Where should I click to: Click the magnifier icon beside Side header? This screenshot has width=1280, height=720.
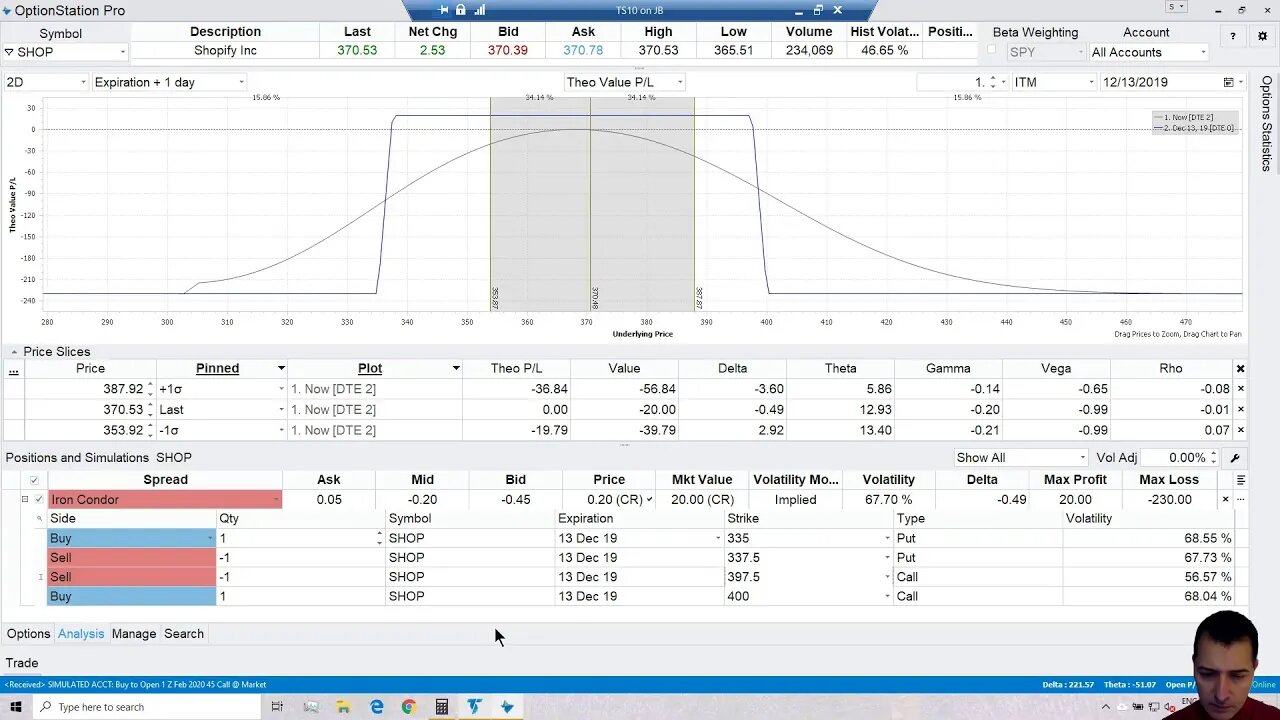tap(40, 518)
